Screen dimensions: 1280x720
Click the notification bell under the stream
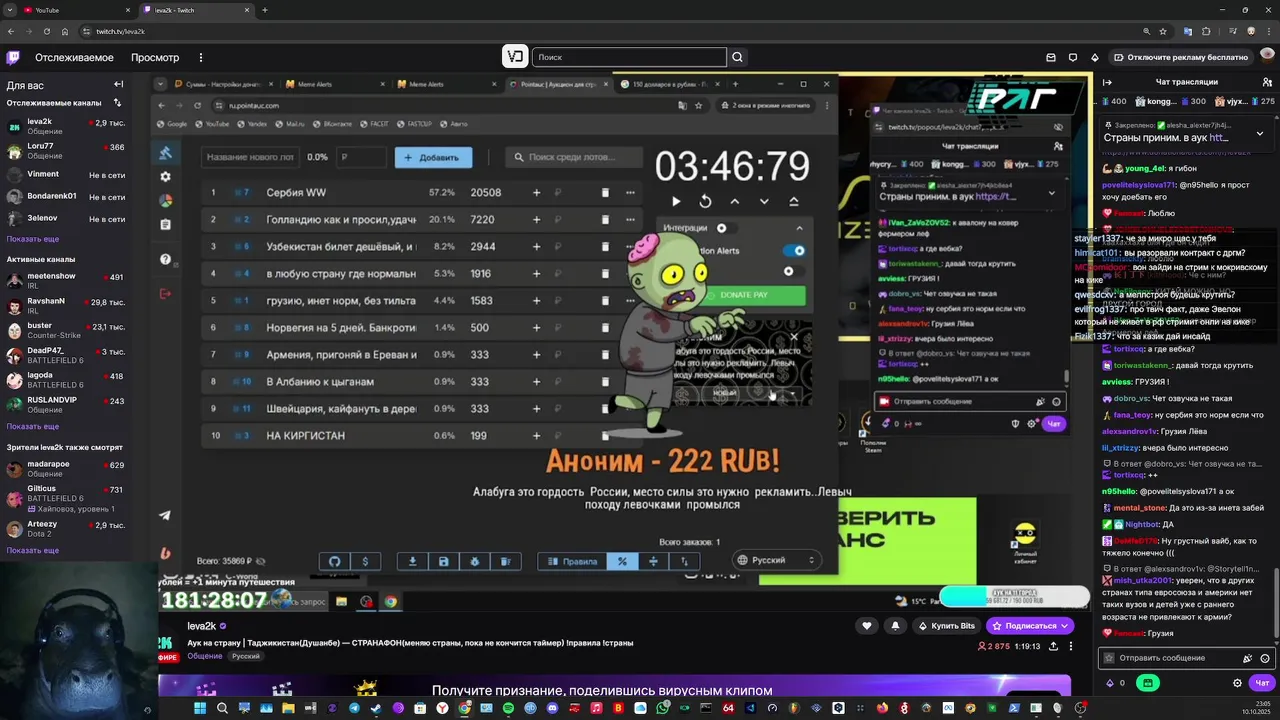(895, 625)
